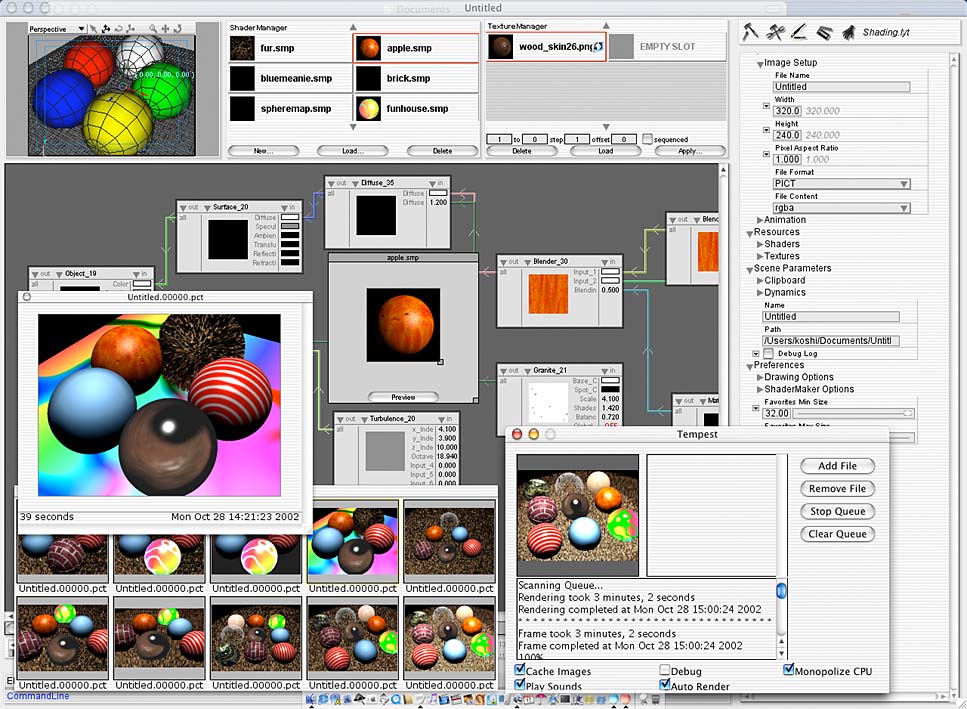Select the Shaders item under Resources

(781, 244)
